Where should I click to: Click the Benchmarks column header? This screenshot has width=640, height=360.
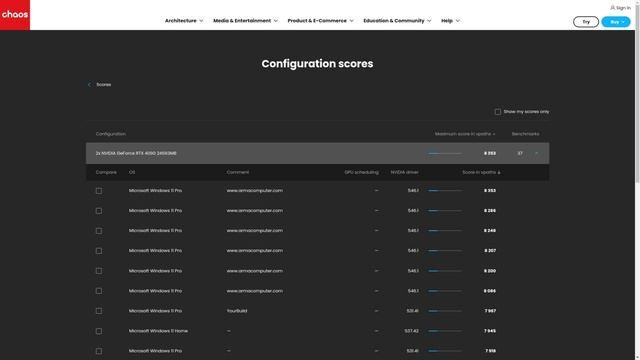525,134
